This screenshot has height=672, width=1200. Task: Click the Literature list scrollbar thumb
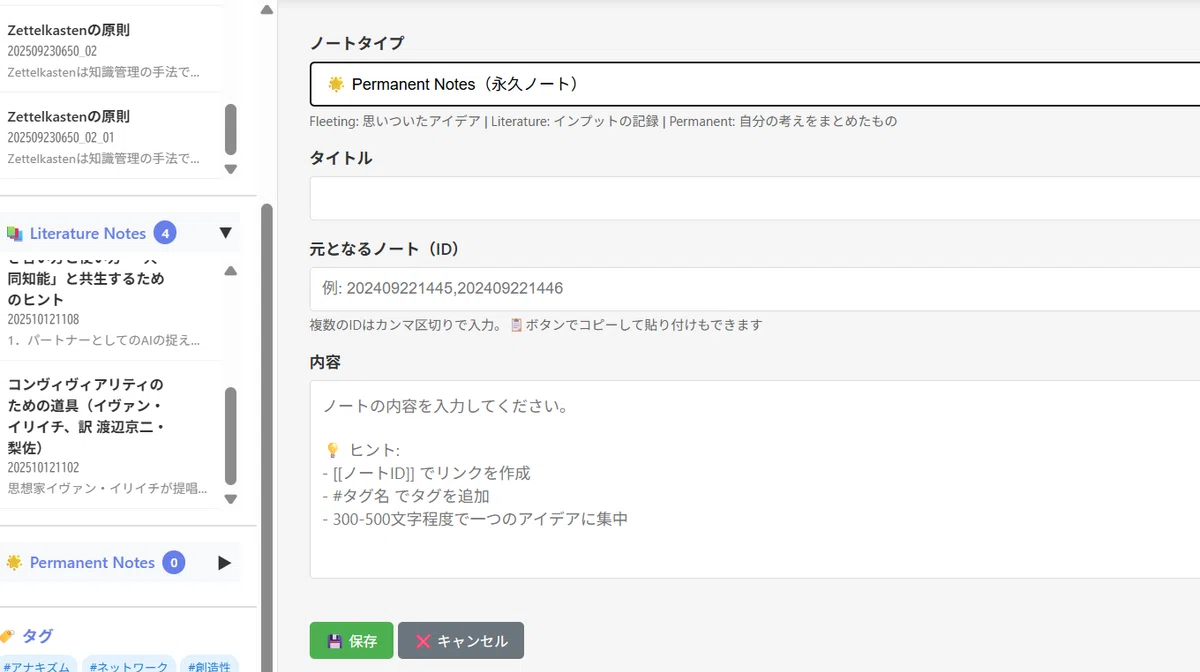tap(231, 436)
